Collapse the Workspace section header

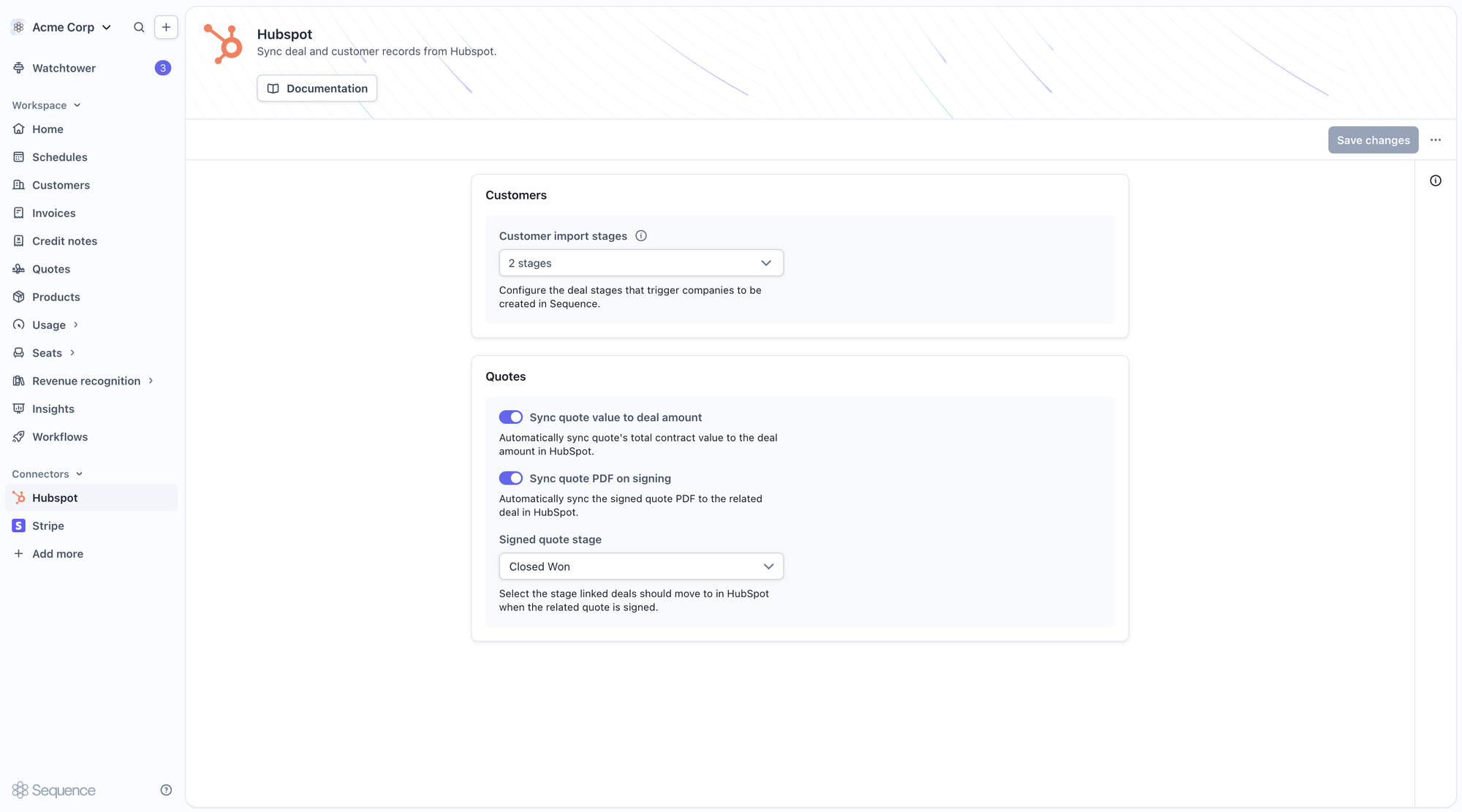point(46,105)
